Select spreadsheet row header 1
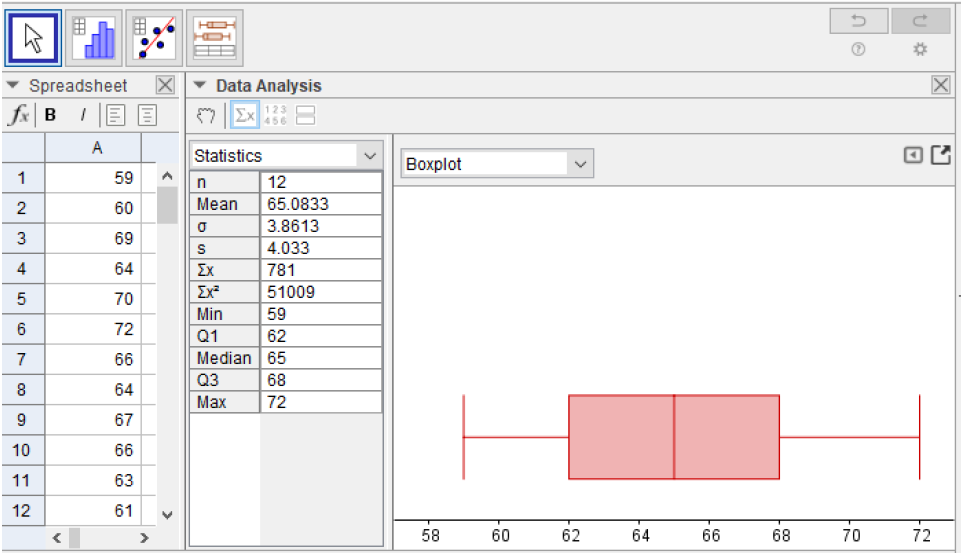Viewport: 964px width, 558px height. pyautogui.click(x=22, y=178)
